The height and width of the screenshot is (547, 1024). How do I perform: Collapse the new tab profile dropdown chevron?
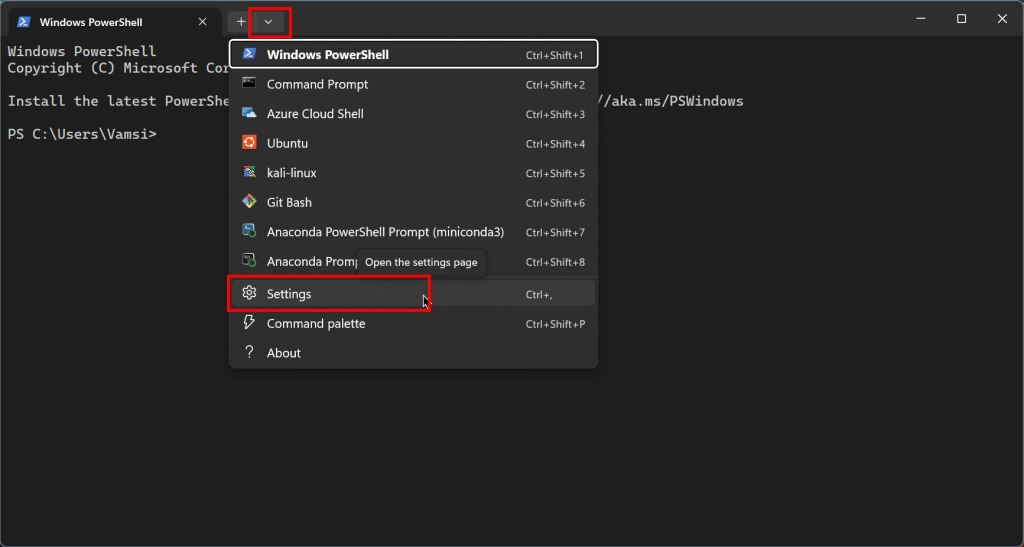[268, 21]
